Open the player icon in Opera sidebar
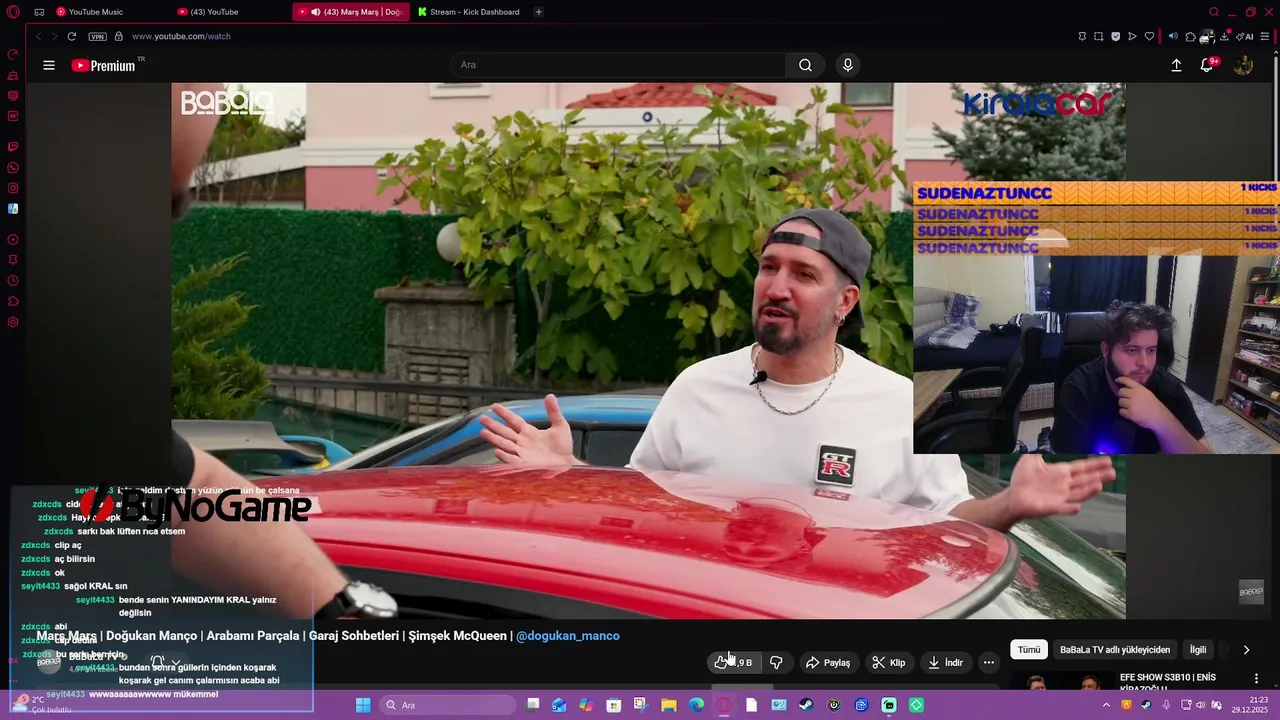The image size is (1280, 720). pos(13,239)
